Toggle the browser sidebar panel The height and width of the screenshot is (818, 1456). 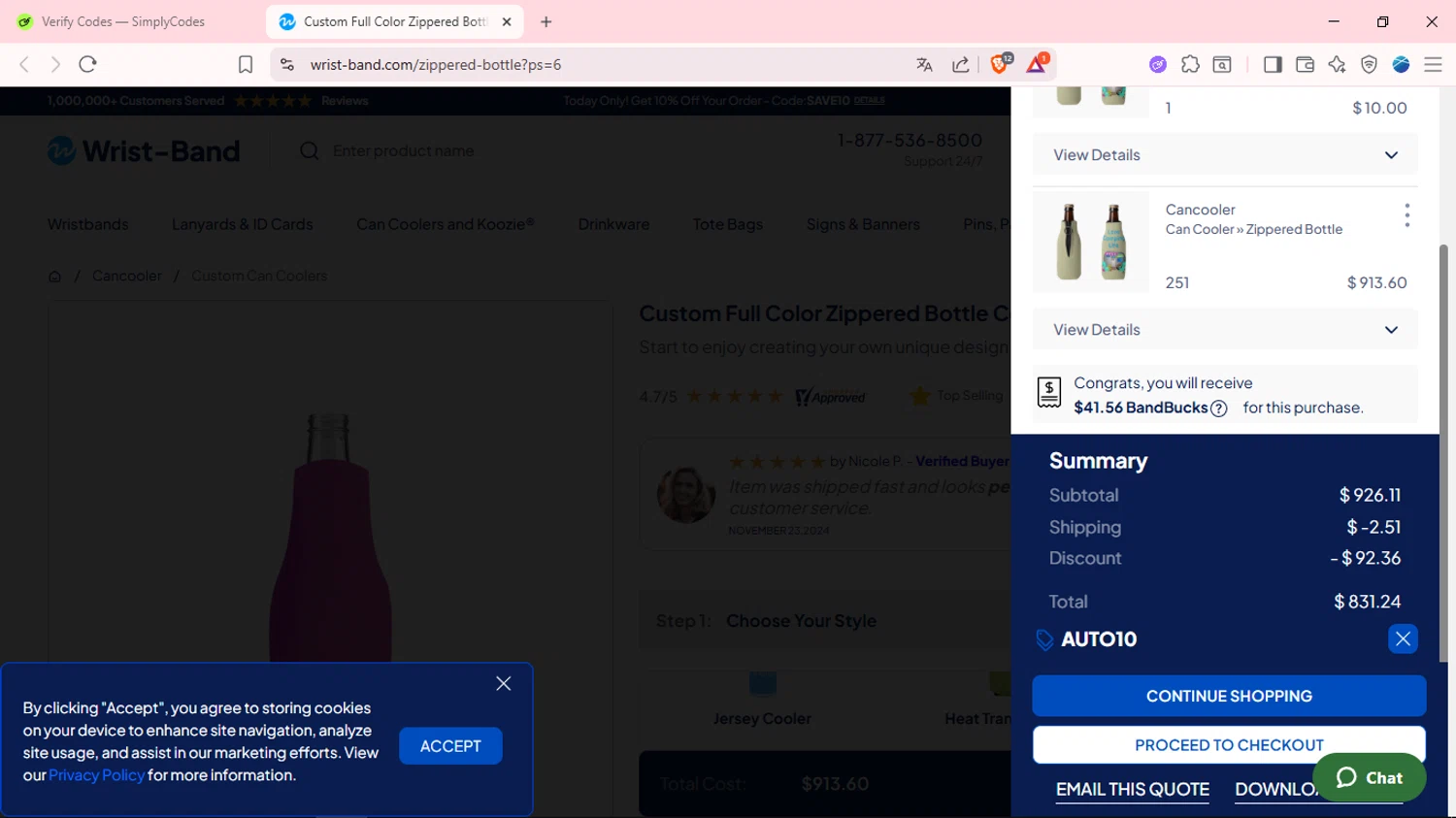tap(1273, 64)
